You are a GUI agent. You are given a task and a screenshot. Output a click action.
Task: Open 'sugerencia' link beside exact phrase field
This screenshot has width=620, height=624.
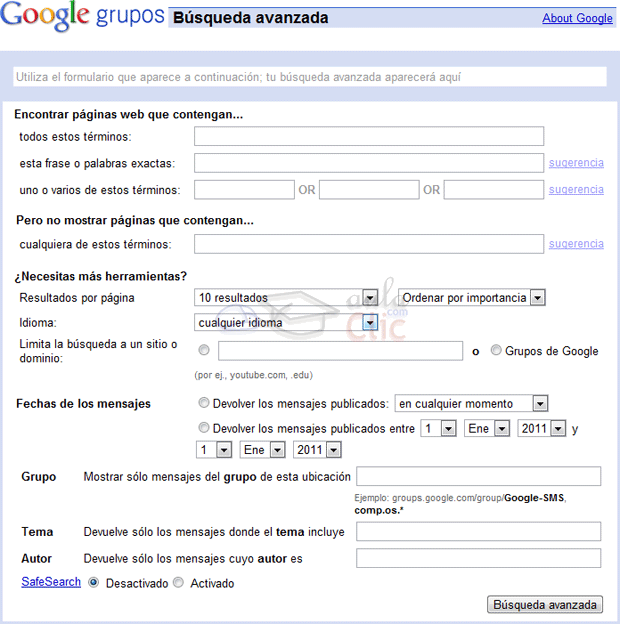pyautogui.click(x=576, y=163)
